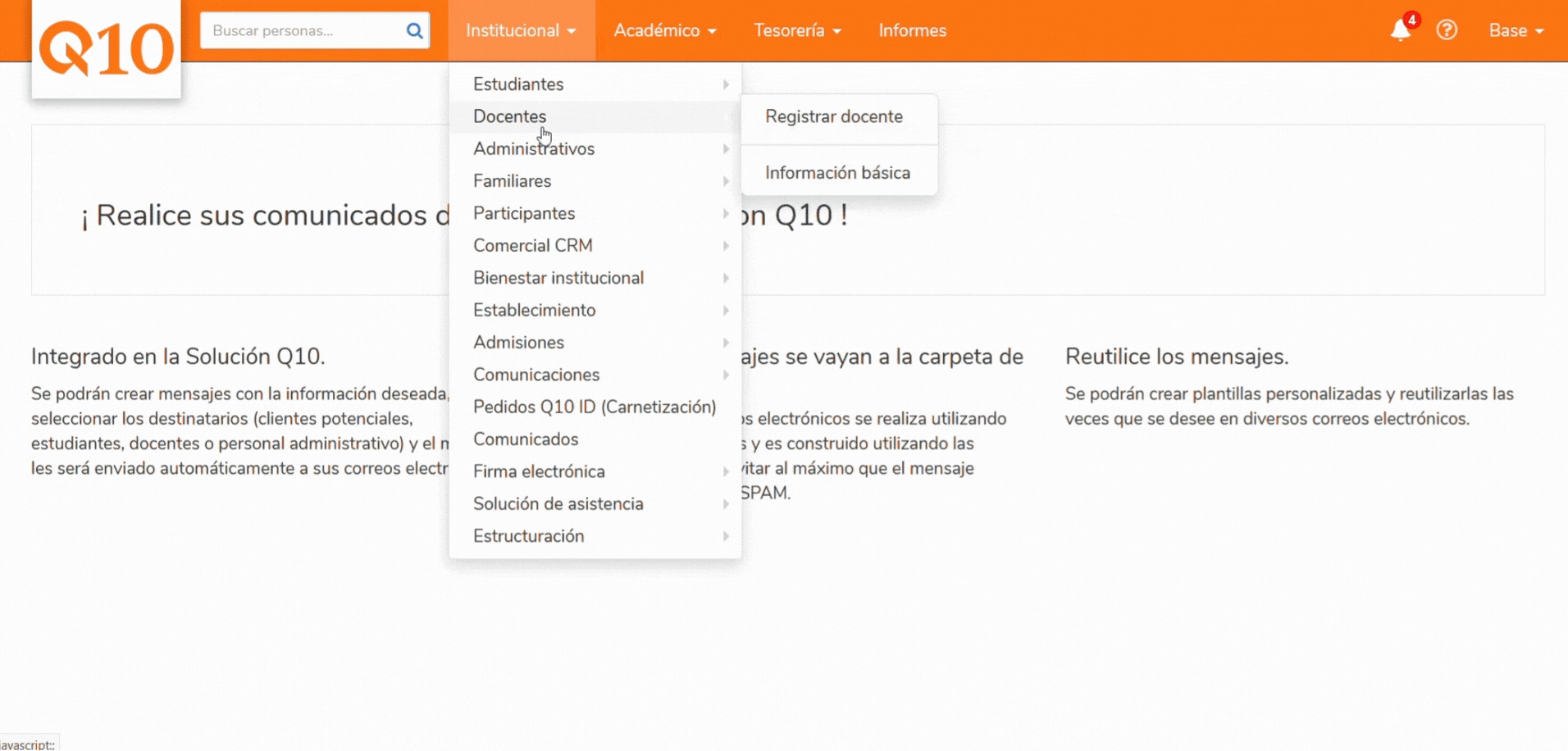Expand the Firma electrónica submenu
The width and height of the screenshot is (1568, 751).
coord(595,471)
